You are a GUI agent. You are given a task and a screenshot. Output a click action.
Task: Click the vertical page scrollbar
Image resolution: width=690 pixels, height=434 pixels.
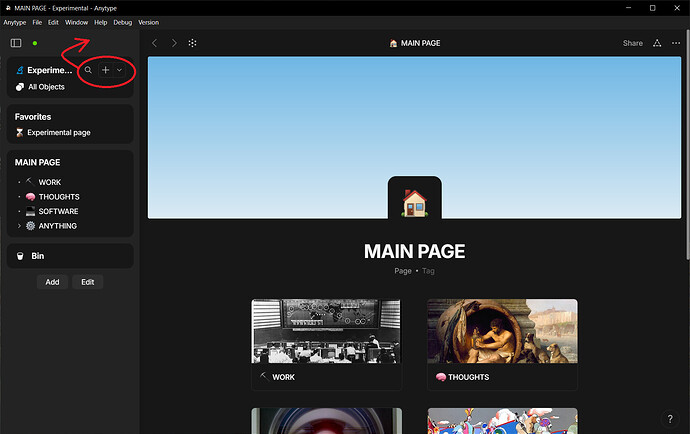pyautogui.click(x=688, y=145)
